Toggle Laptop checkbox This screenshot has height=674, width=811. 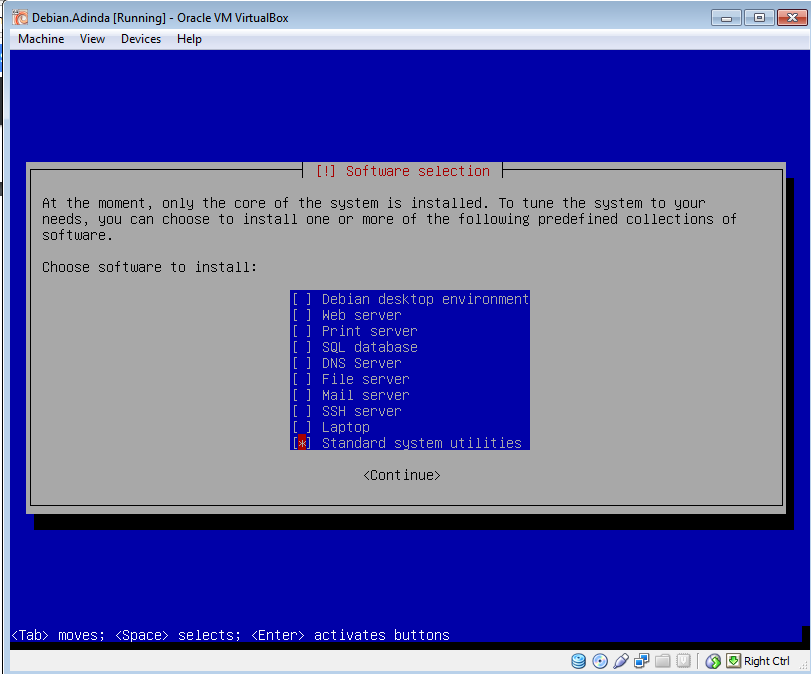click(302, 428)
